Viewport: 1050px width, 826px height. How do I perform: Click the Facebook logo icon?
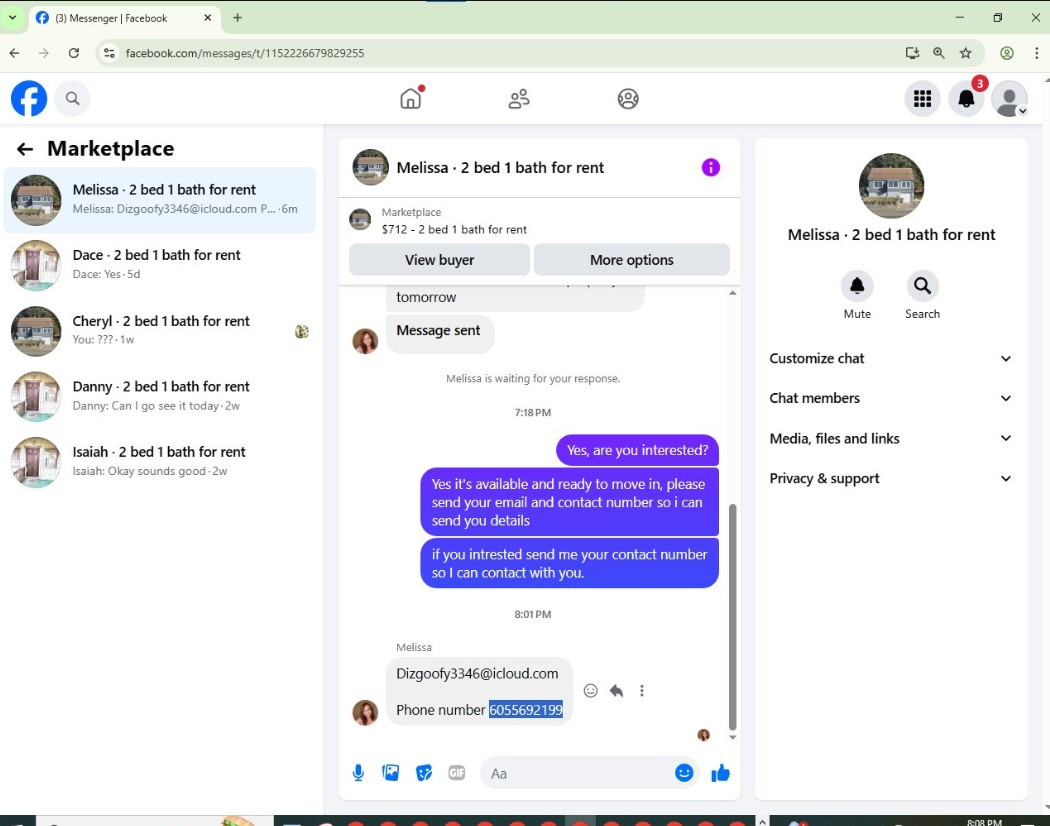pos(29,98)
